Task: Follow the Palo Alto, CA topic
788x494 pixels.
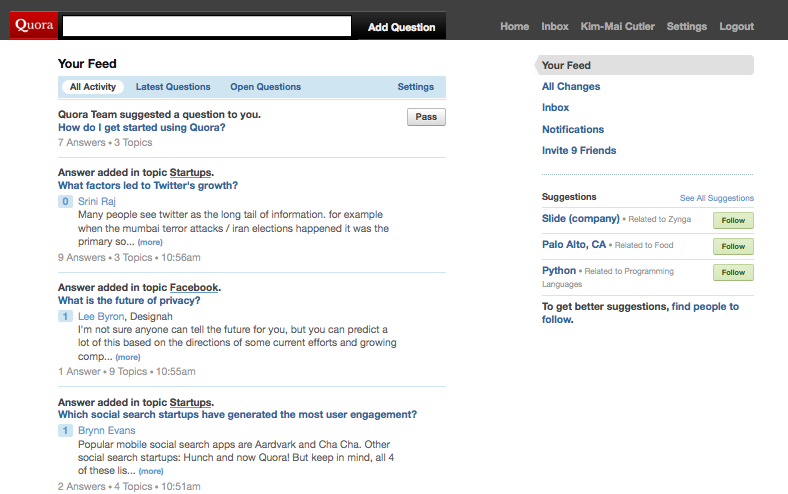Action: pyautogui.click(x=733, y=246)
